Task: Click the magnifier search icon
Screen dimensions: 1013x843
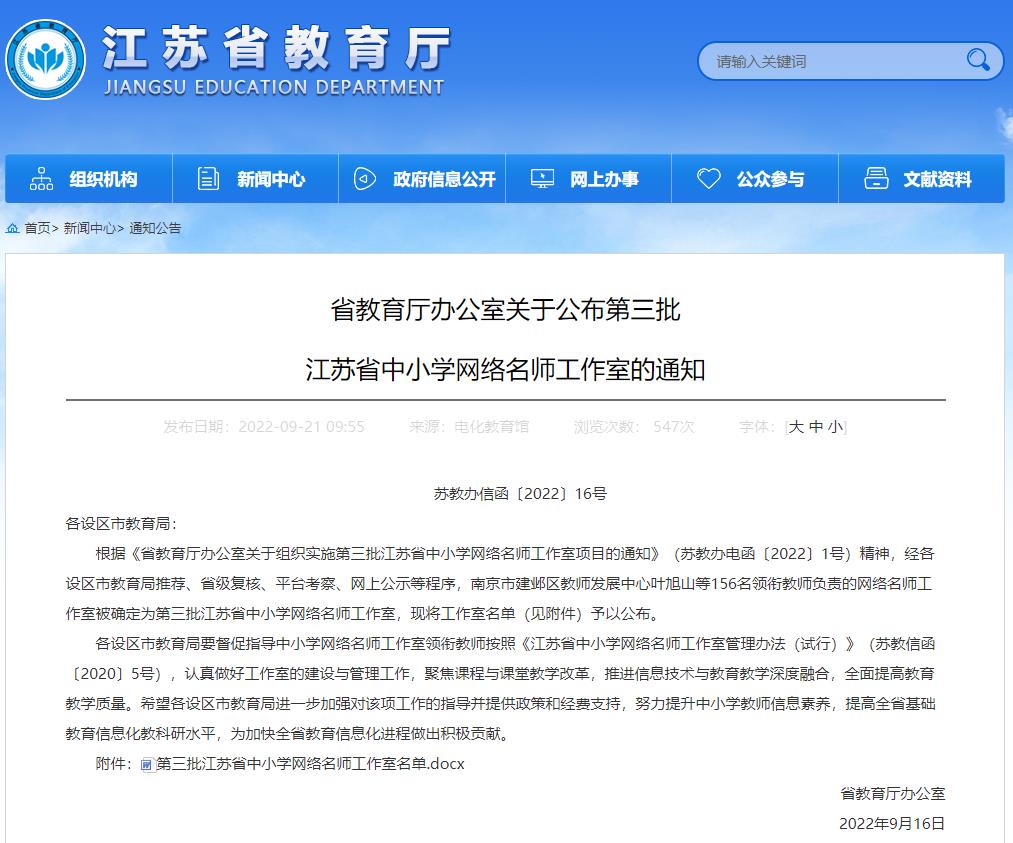Action: 977,61
